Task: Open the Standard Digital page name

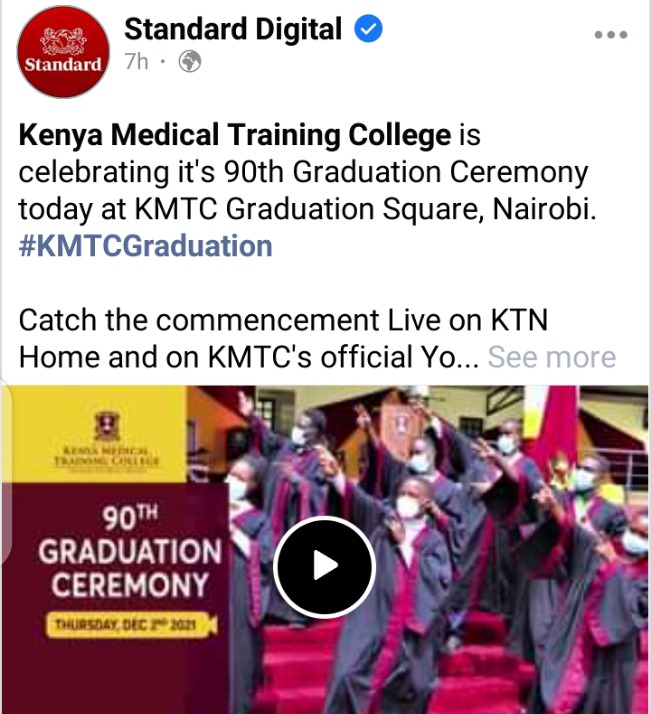Action: 233,29
